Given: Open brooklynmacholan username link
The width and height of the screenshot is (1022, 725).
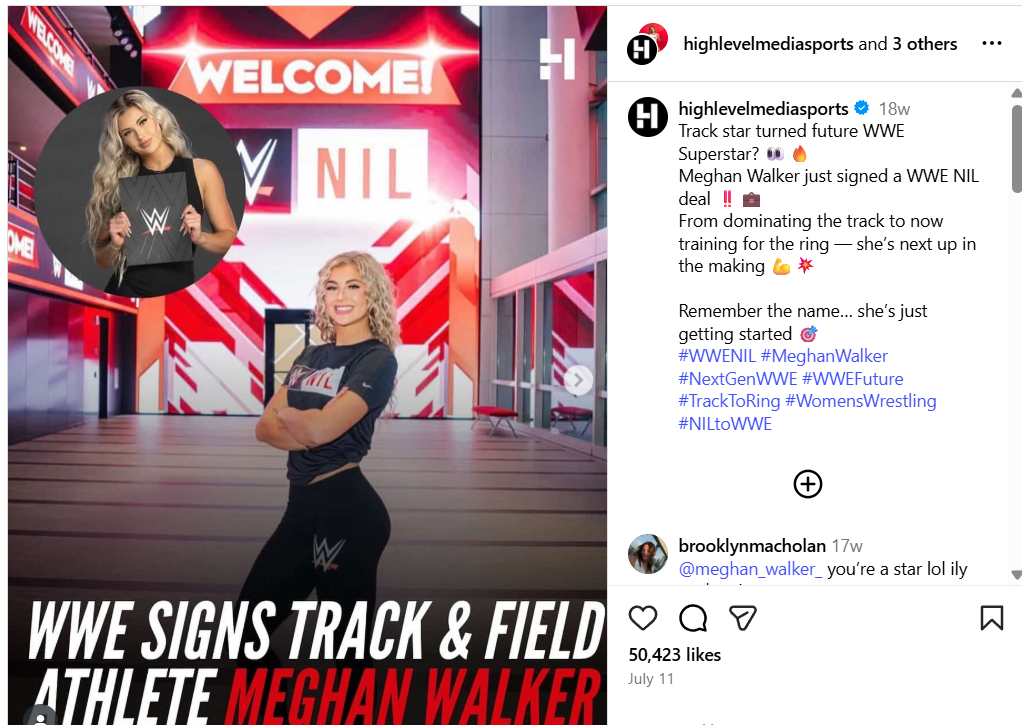Looking at the screenshot, I should coord(752,546).
